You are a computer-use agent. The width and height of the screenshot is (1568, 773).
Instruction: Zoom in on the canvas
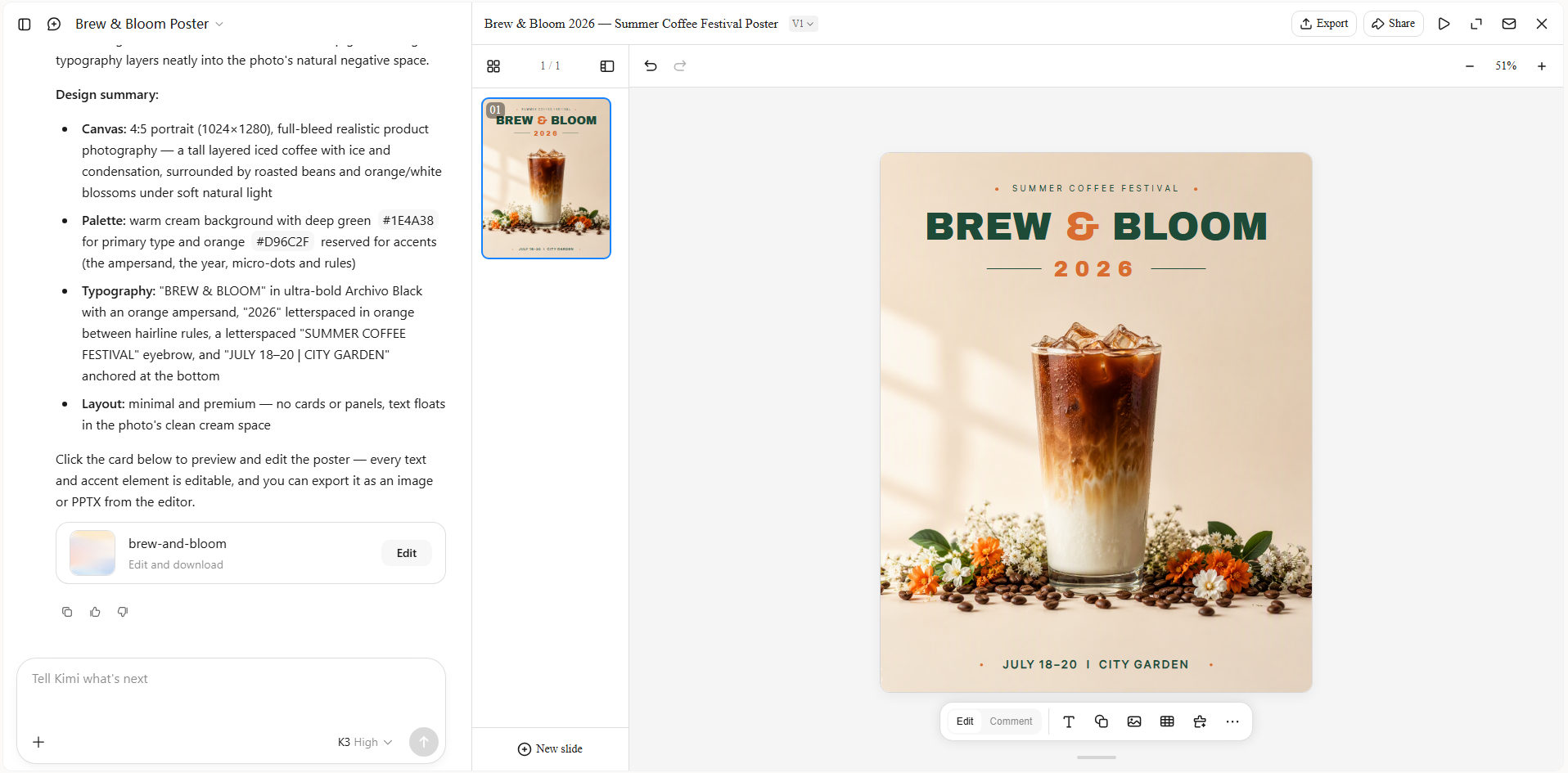(1542, 66)
